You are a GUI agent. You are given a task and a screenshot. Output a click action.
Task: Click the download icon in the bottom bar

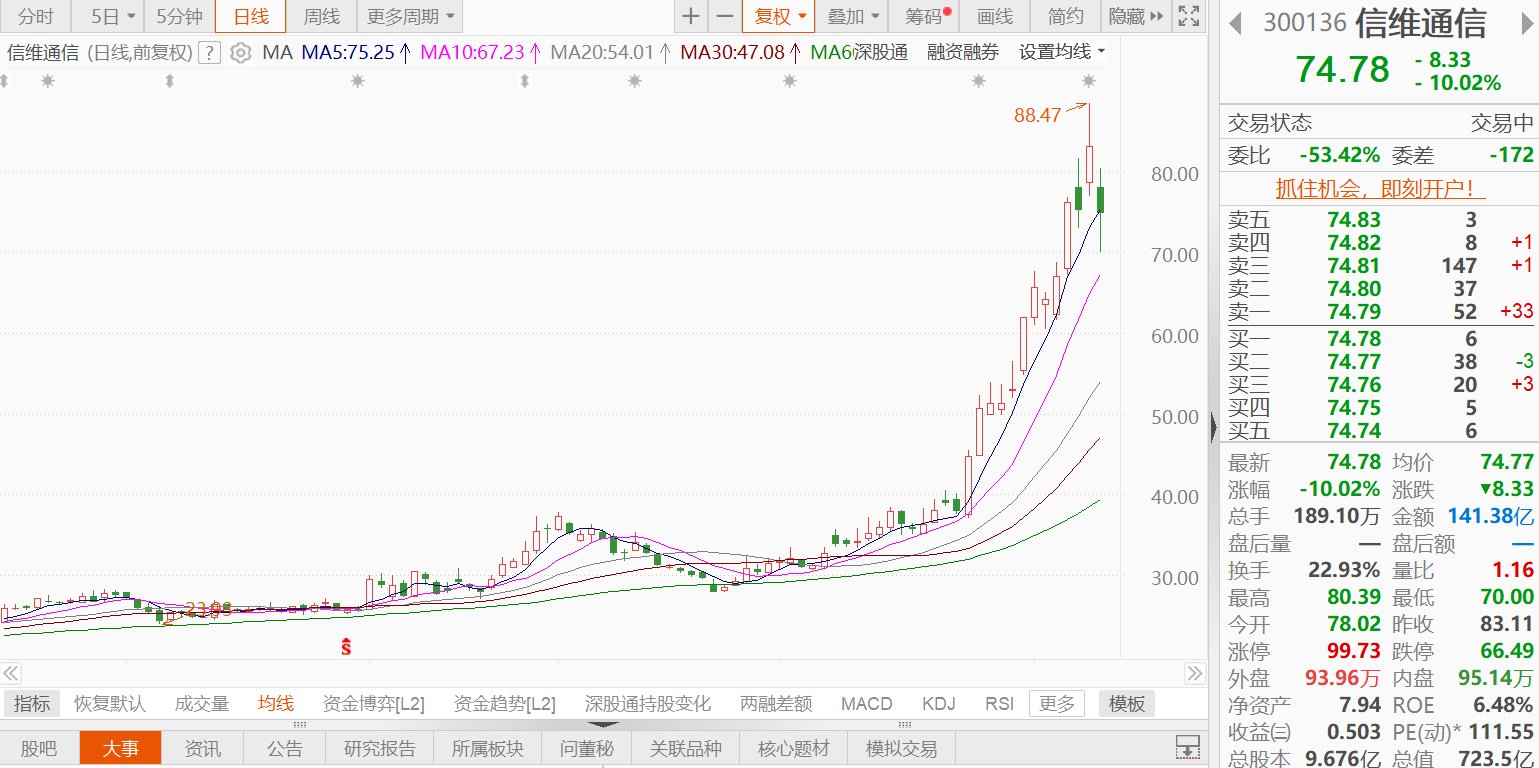pyautogui.click(x=1187, y=747)
